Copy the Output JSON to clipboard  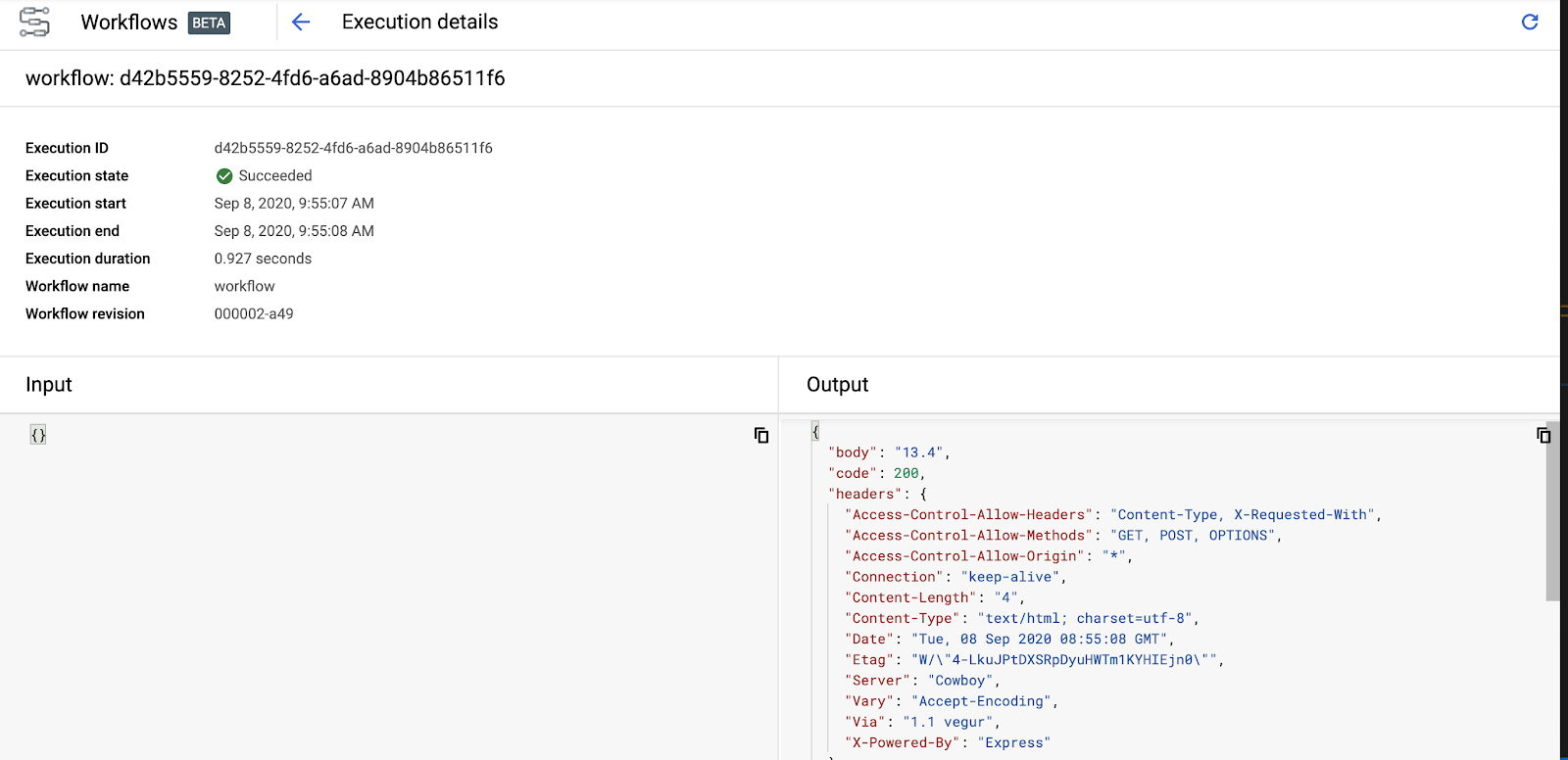(x=1543, y=435)
